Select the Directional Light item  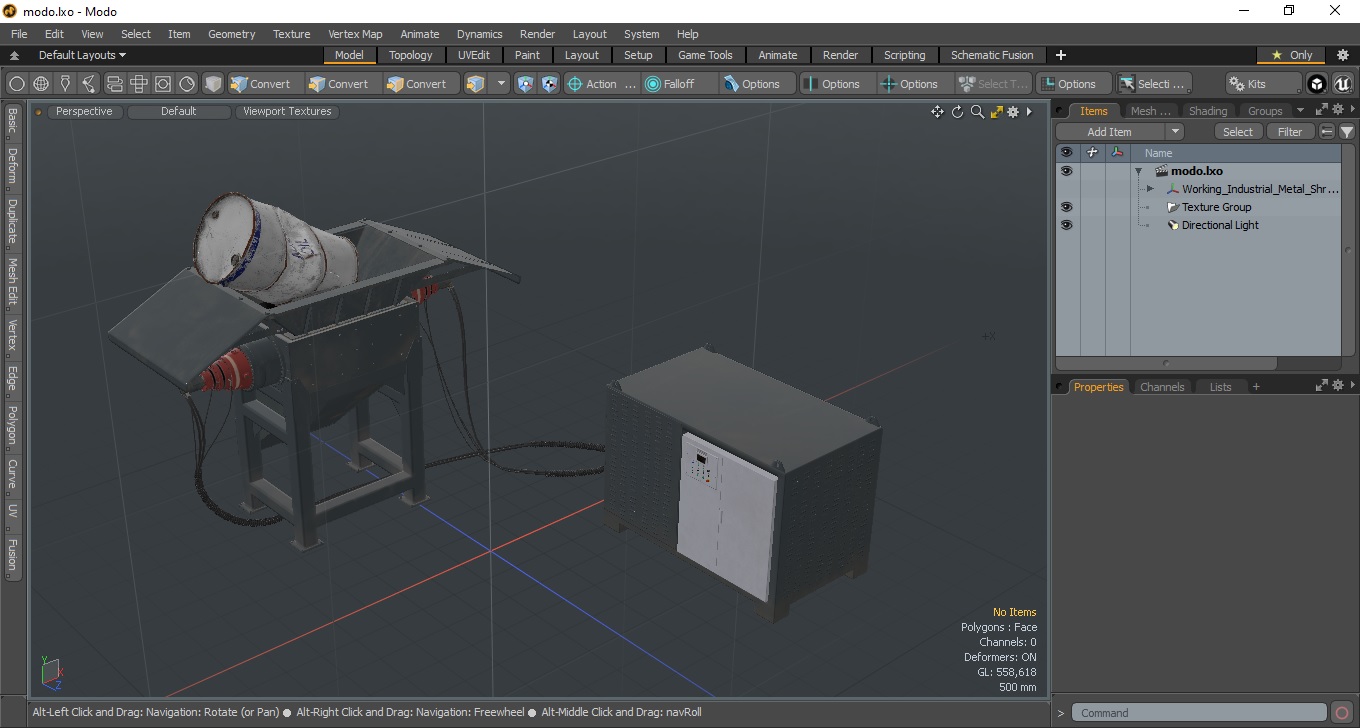point(1220,225)
